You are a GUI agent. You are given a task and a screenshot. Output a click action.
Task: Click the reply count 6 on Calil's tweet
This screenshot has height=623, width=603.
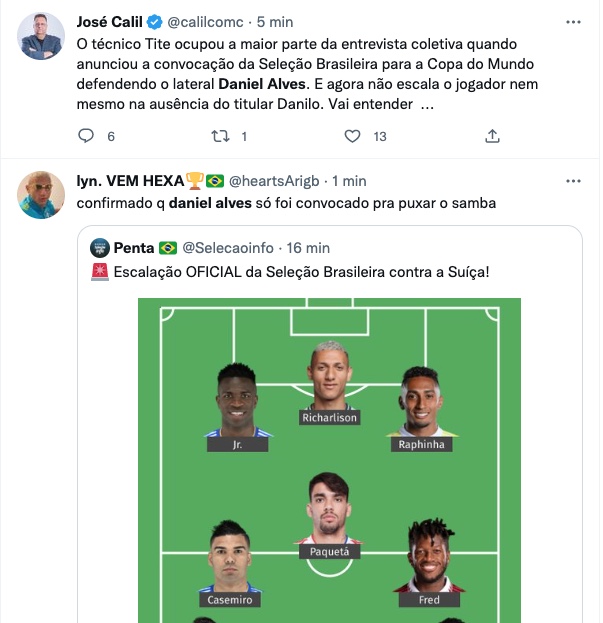[111, 136]
